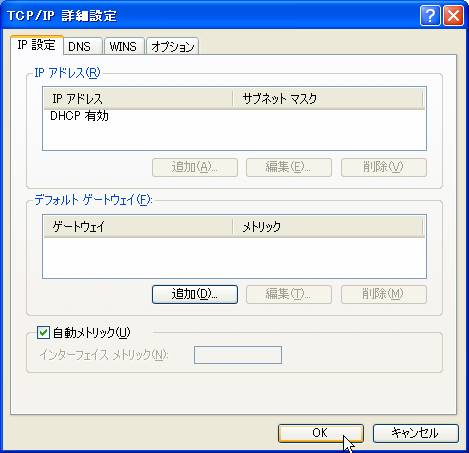Click the empty default gateway list area
469x453 pixels.
click(234, 257)
